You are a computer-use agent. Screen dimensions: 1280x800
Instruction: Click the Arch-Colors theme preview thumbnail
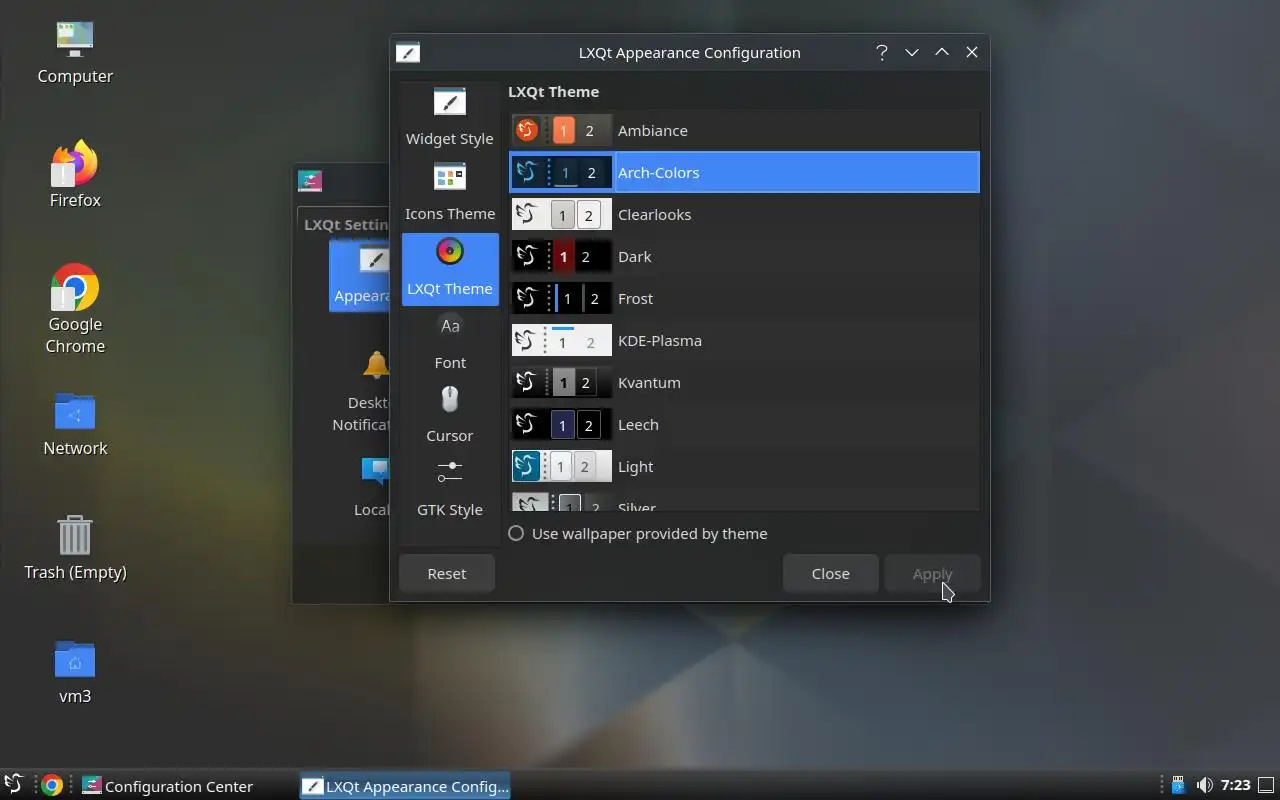[x=561, y=172]
